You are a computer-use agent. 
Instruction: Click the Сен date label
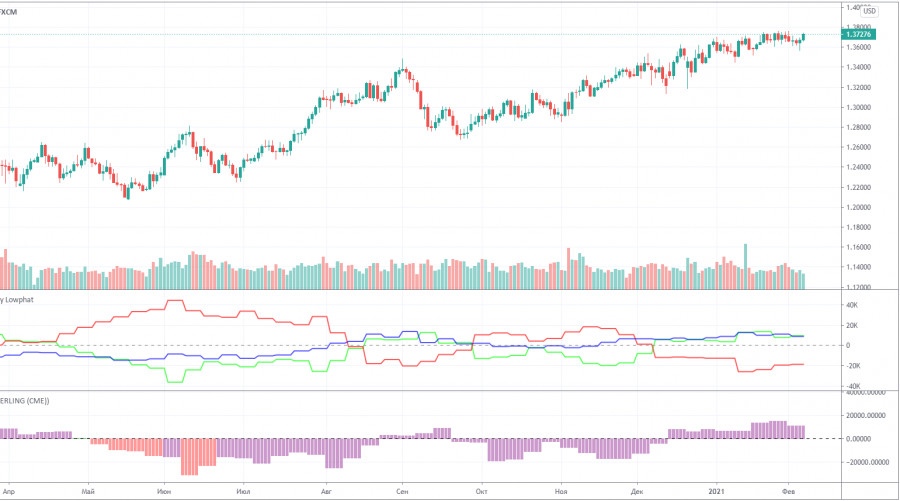(401, 492)
